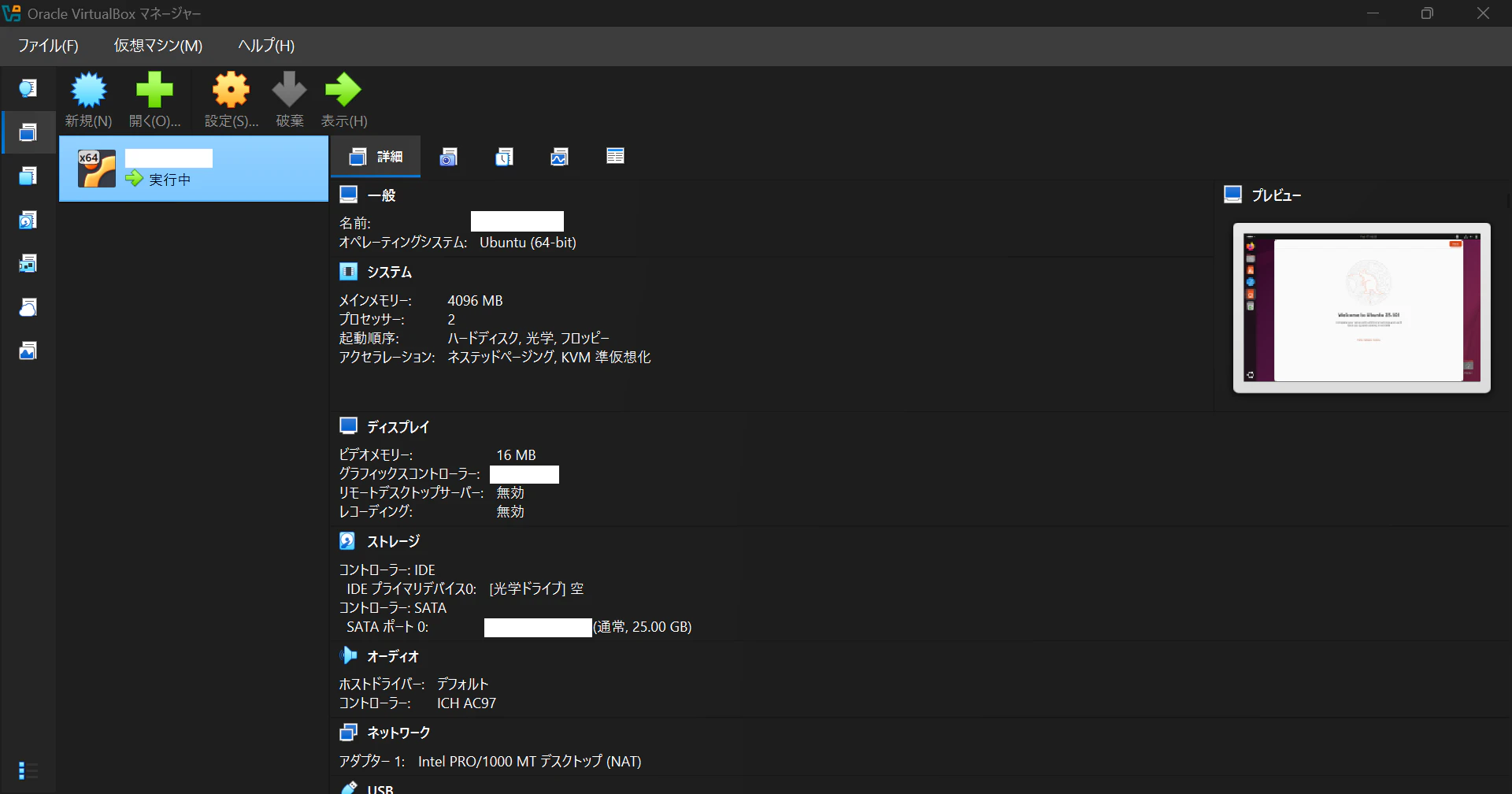Toggle the sidebar text menu icon at bottom
Image resolution: width=1512 pixels, height=794 pixels.
(x=28, y=770)
